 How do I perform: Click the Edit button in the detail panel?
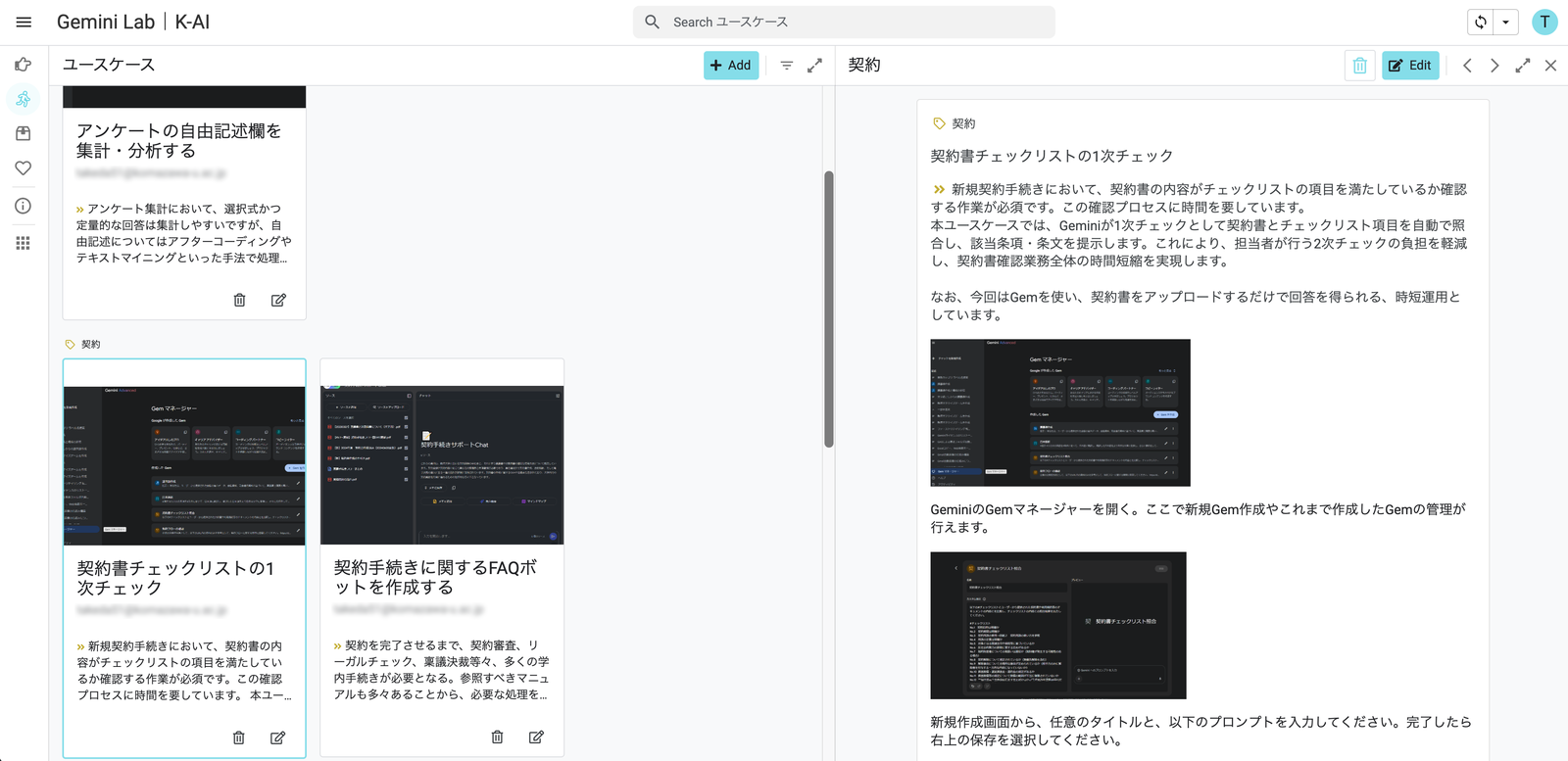(1410, 66)
